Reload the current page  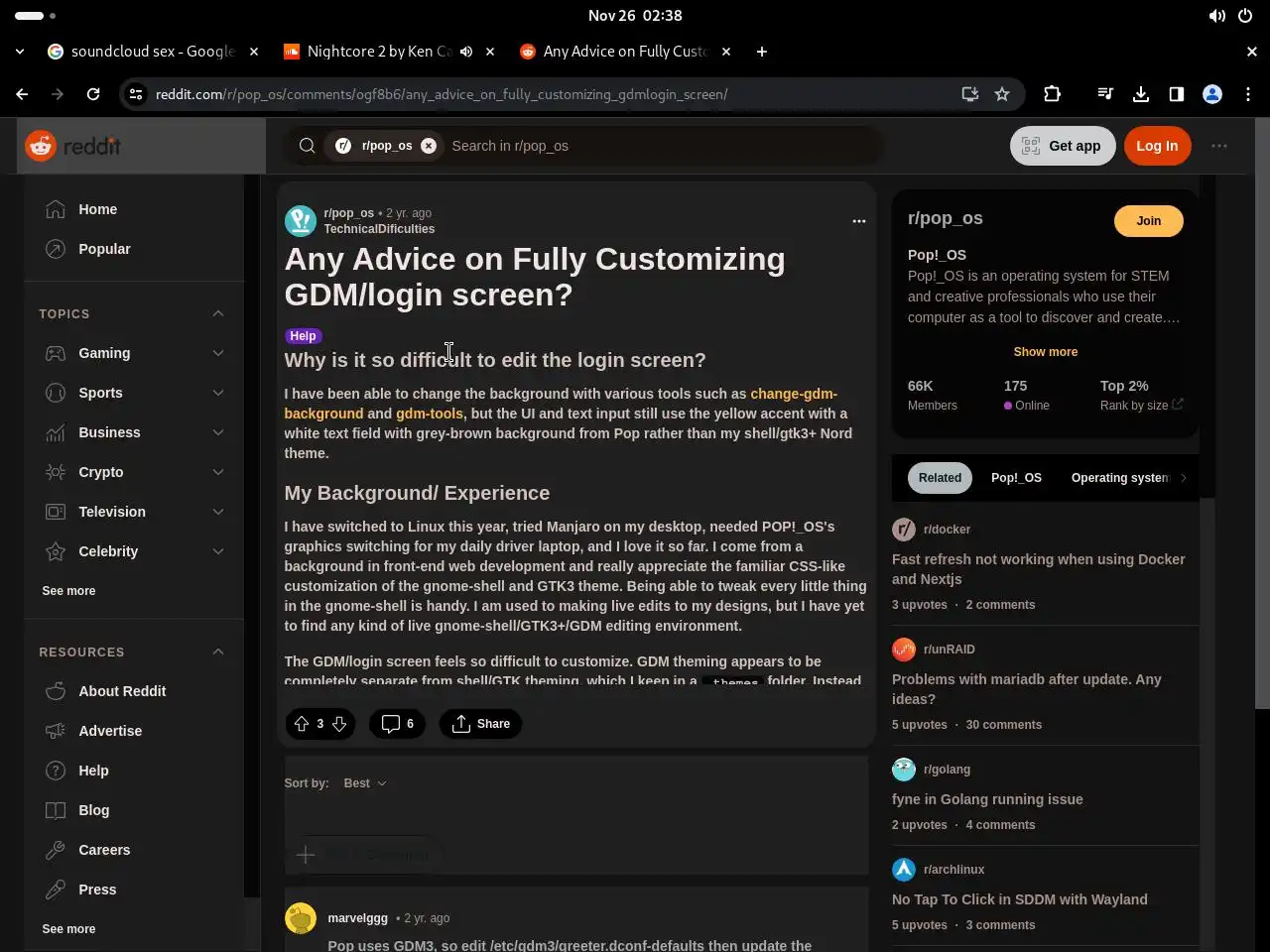[93, 94]
